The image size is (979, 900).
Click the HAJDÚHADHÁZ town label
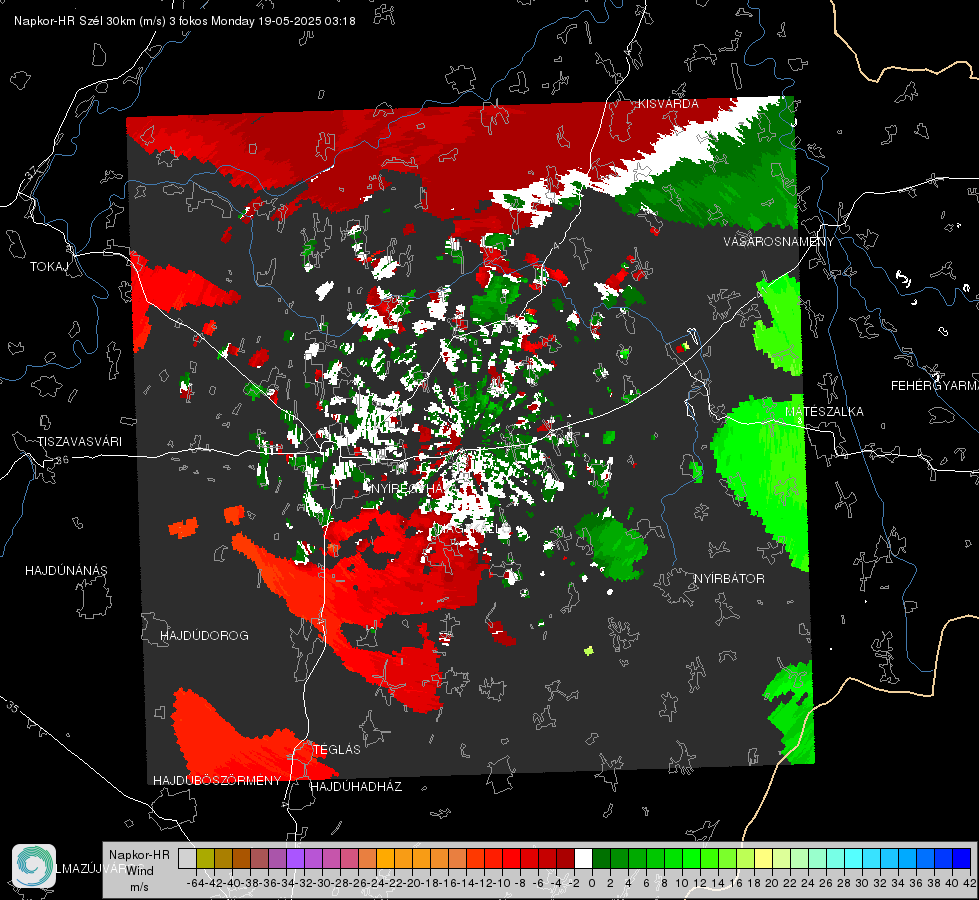point(356,787)
